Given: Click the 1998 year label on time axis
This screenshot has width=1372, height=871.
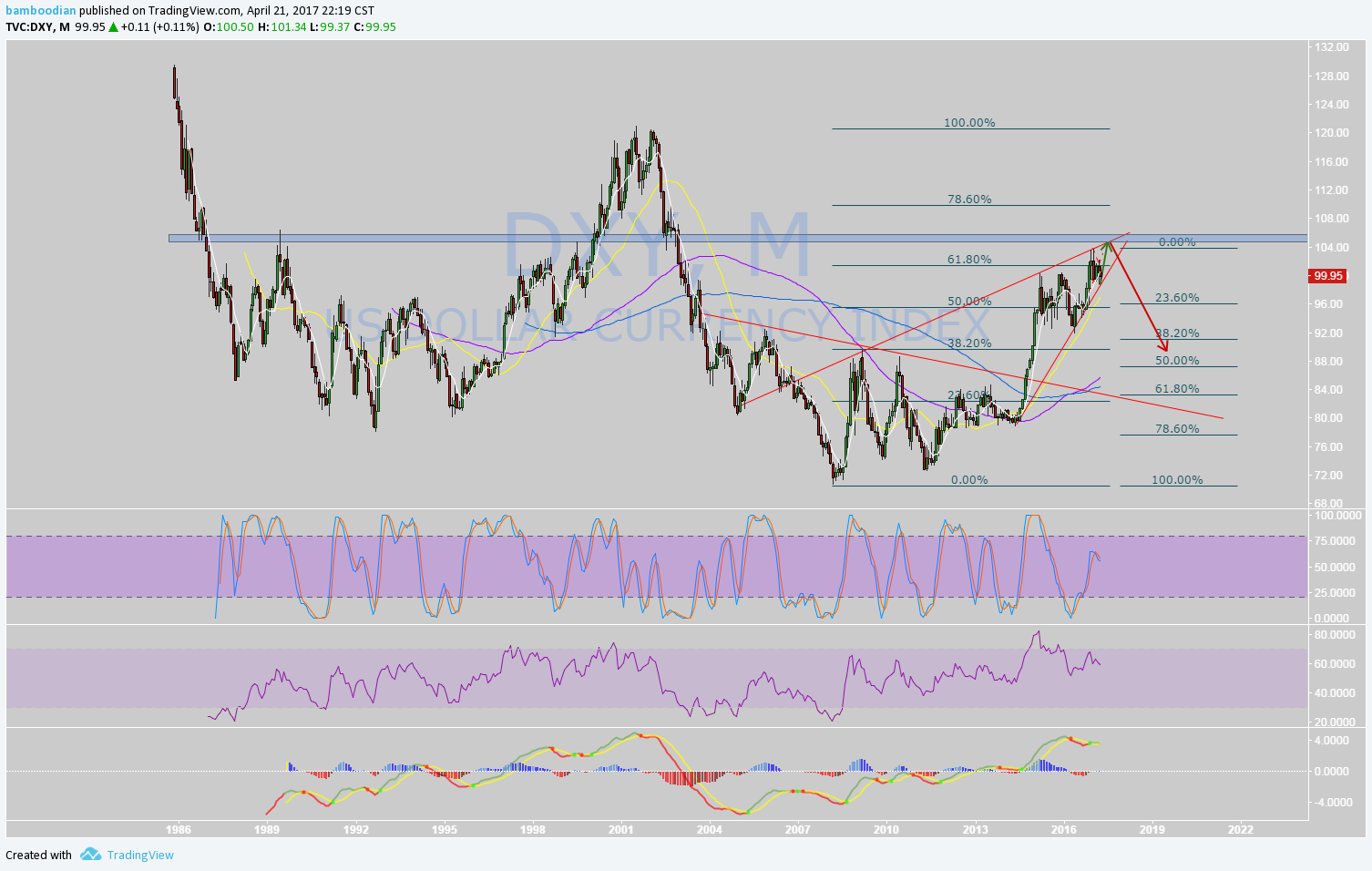Looking at the screenshot, I should pyautogui.click(x=533, y=830).
